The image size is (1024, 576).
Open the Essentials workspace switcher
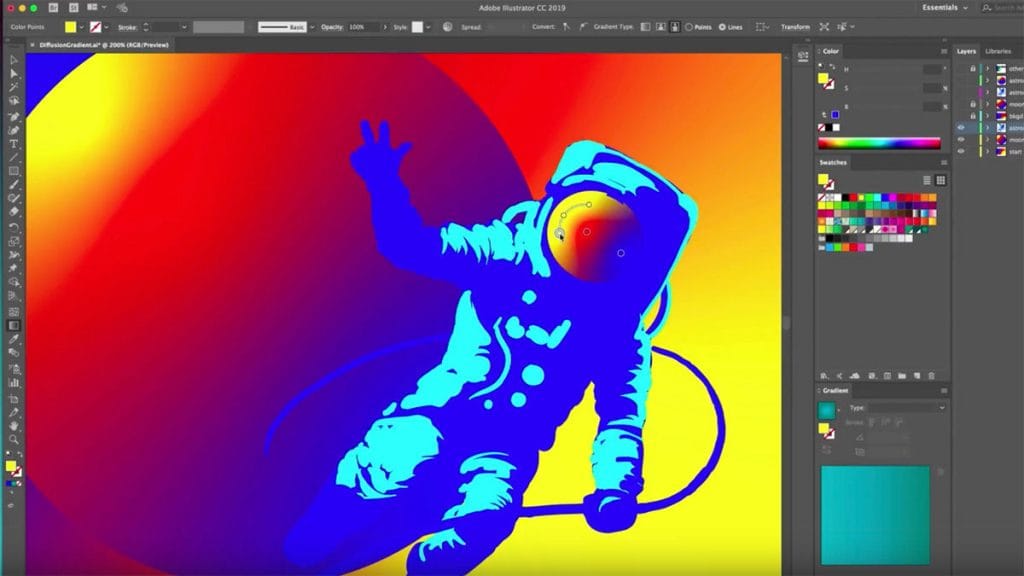coord(940,6)
